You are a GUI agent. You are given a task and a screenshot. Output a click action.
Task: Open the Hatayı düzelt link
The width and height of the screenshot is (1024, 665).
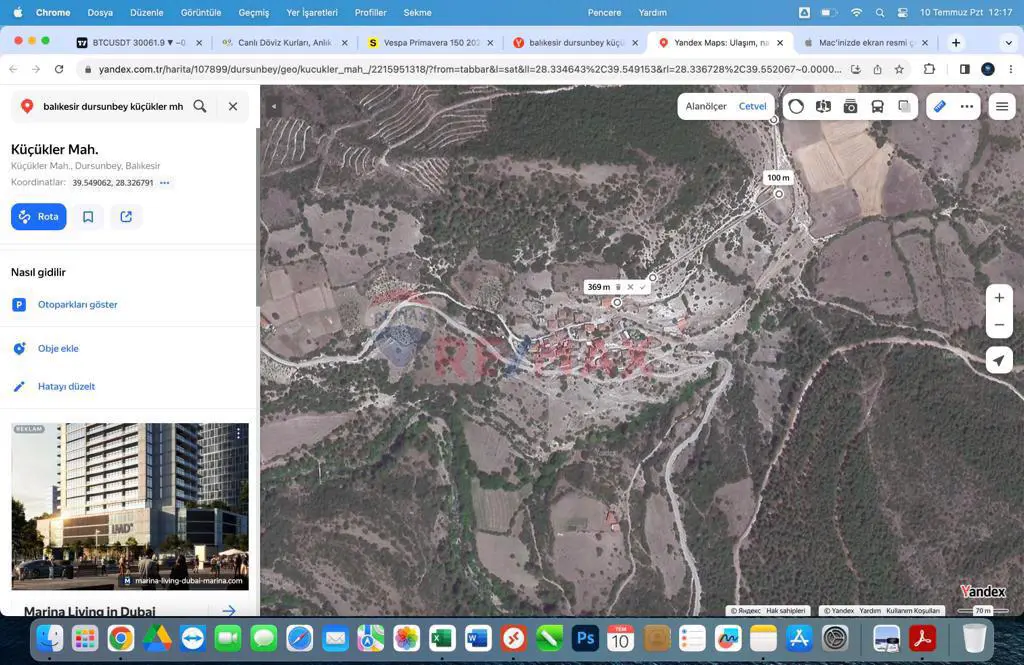click(67, 386)
